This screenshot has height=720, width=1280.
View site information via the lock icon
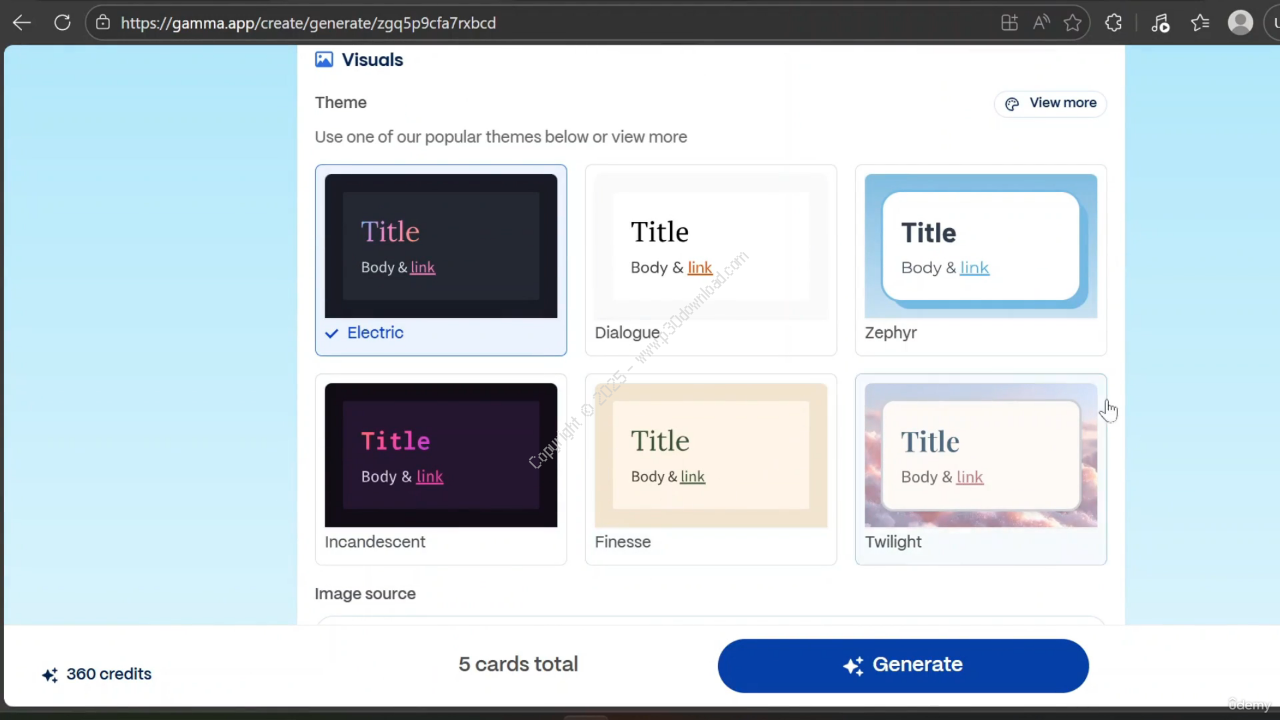coord(103,23)
